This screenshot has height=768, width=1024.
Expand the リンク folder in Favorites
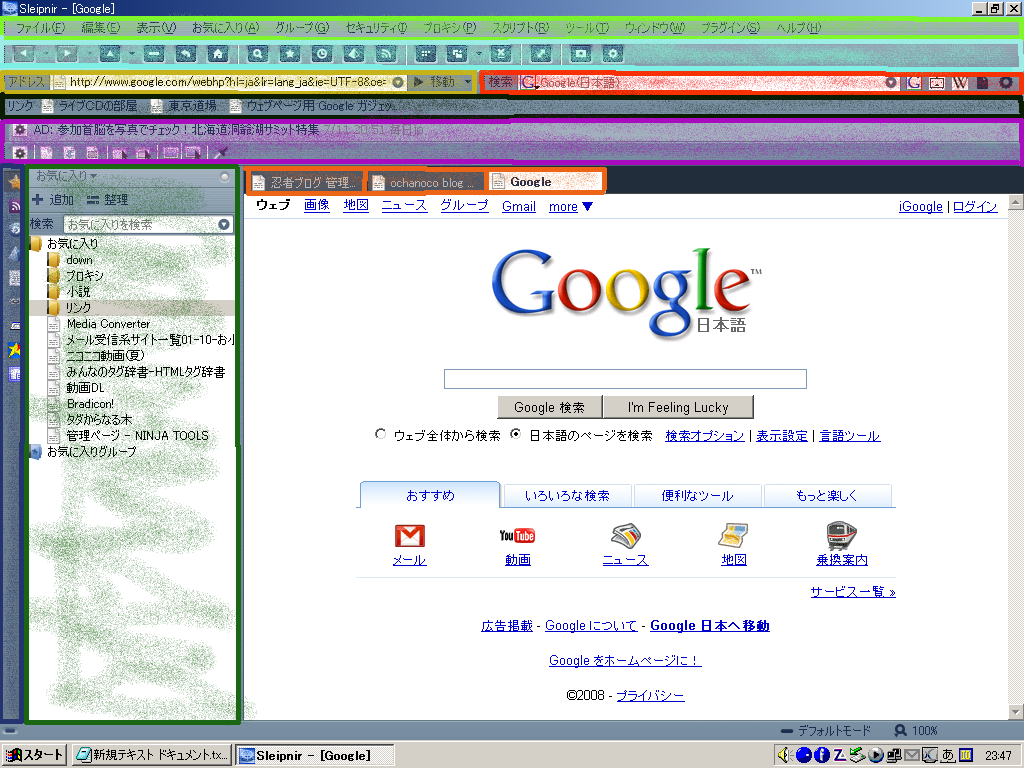(78, 308)
